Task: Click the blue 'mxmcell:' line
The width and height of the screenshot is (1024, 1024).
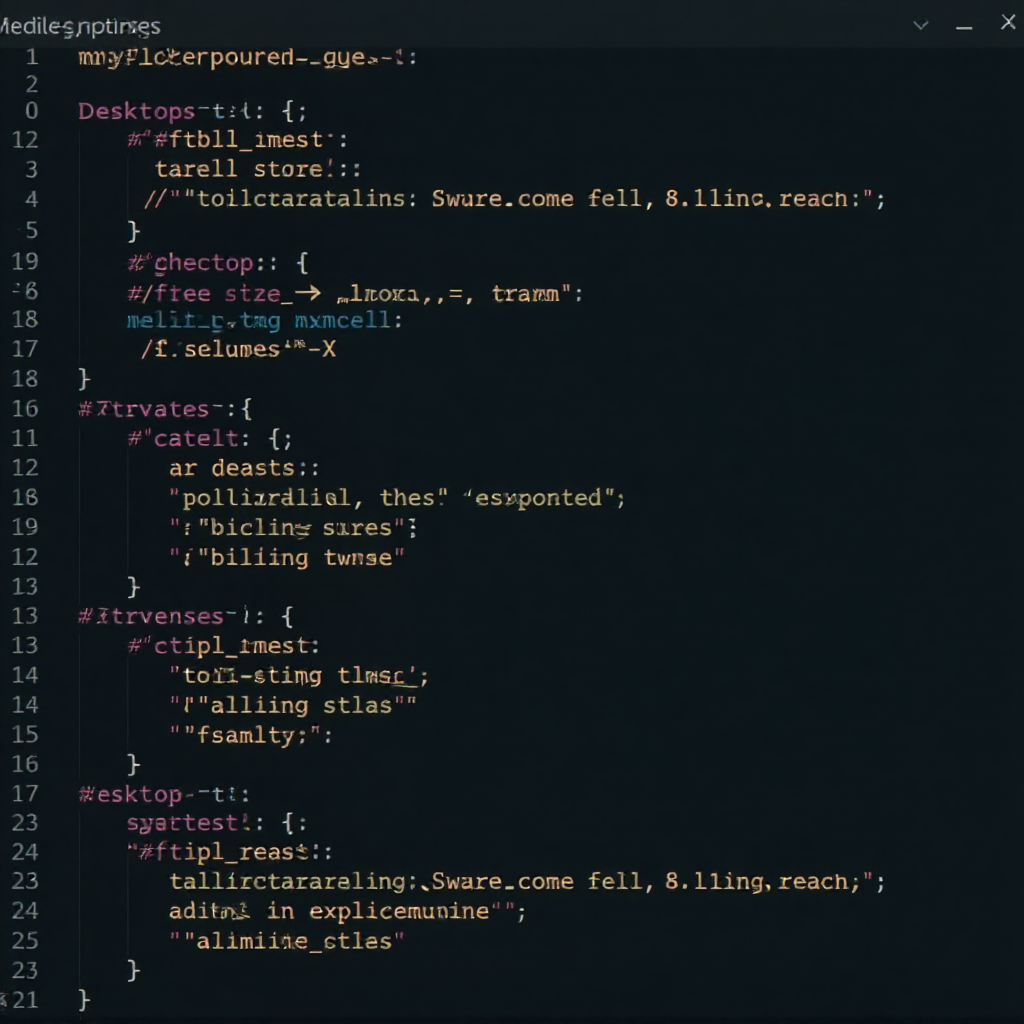Action: pyautogui.click(x=264, y=321)
